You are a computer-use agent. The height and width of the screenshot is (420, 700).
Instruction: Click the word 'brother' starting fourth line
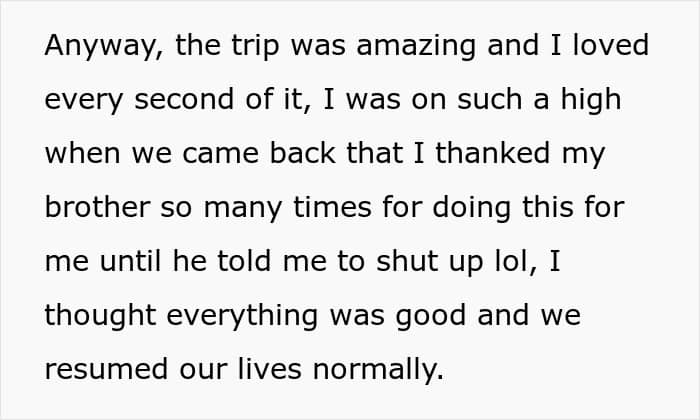click(98, 207)
